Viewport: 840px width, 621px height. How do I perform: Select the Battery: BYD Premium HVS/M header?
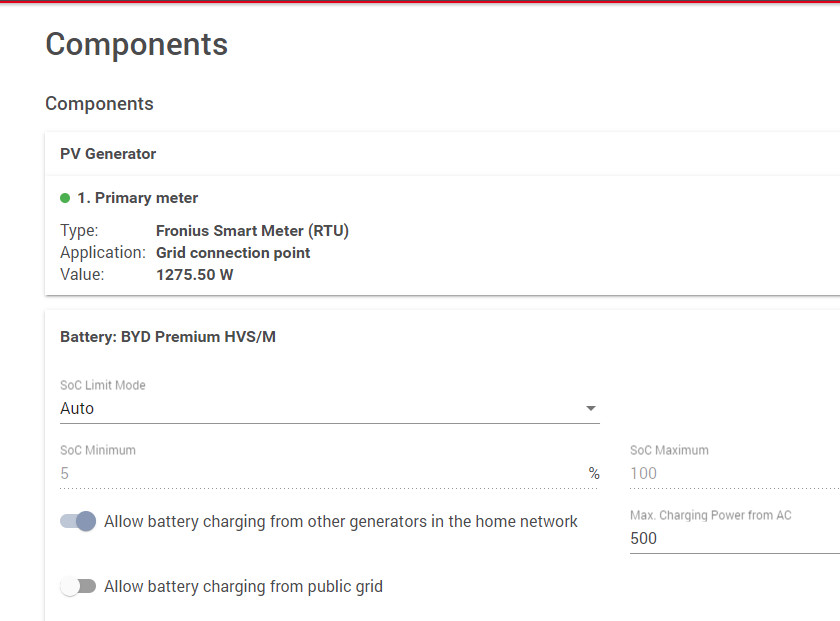[x=168, y=337]
